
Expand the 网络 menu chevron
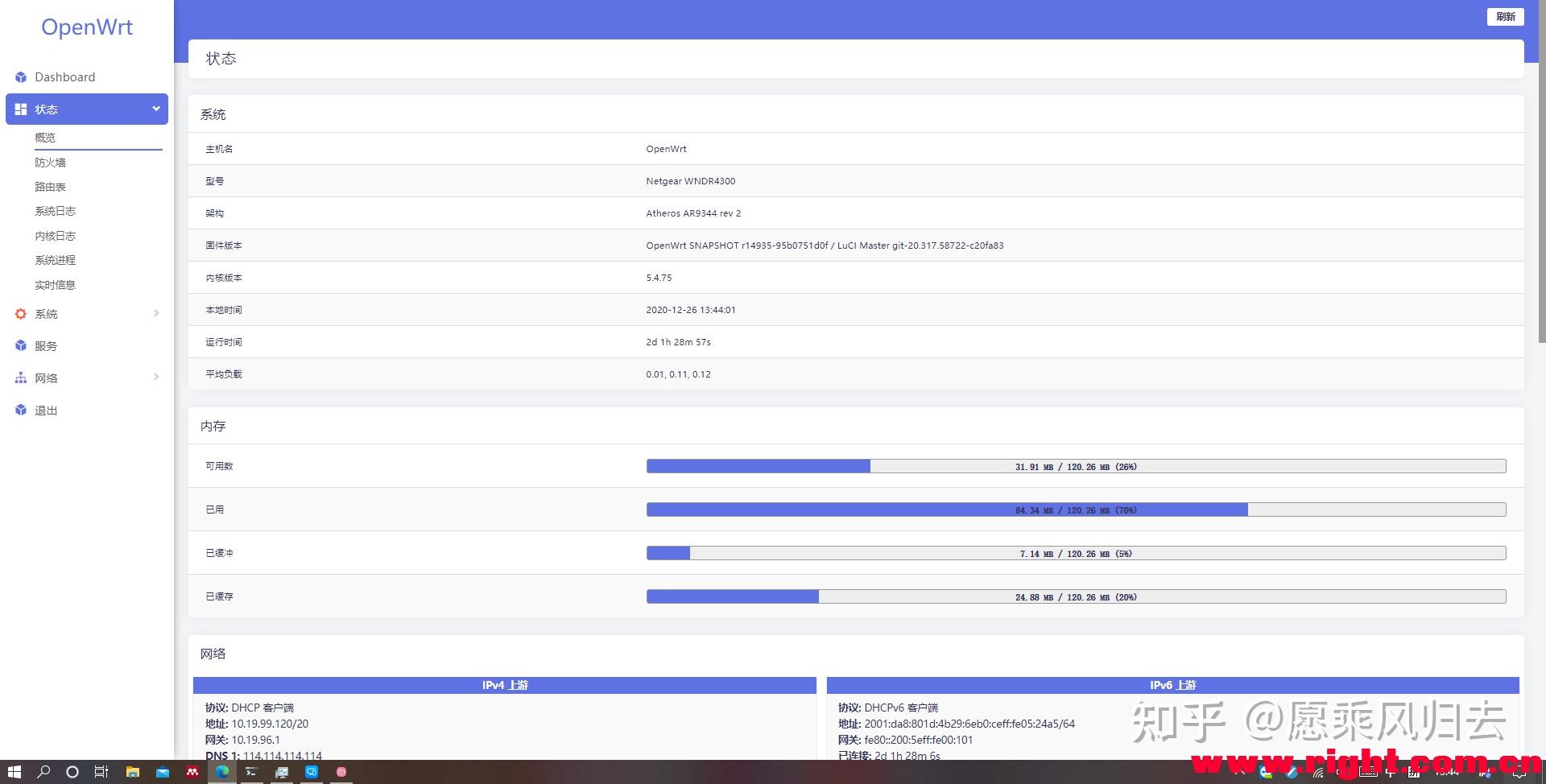(156, 377)
